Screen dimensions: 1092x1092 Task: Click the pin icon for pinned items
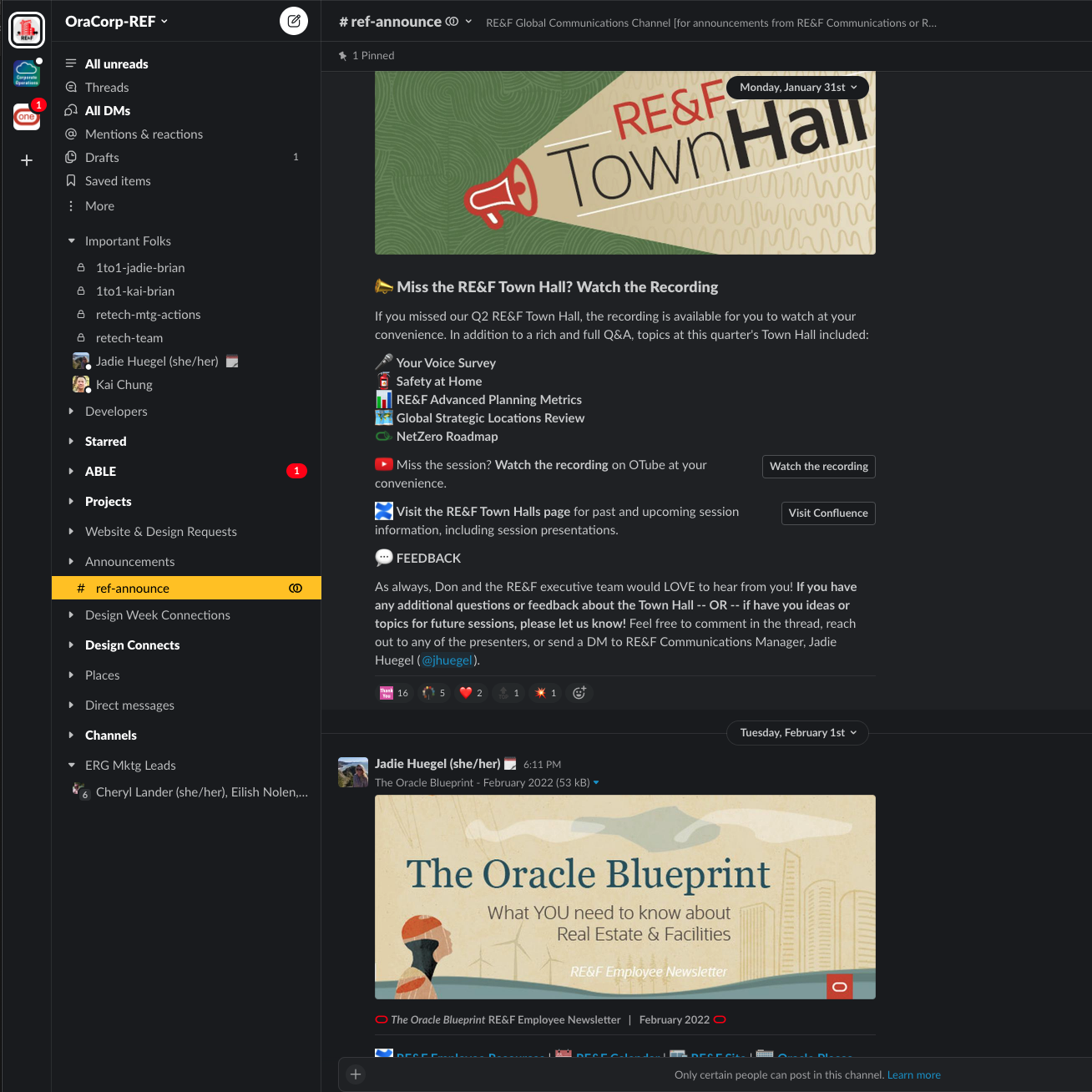343,56
